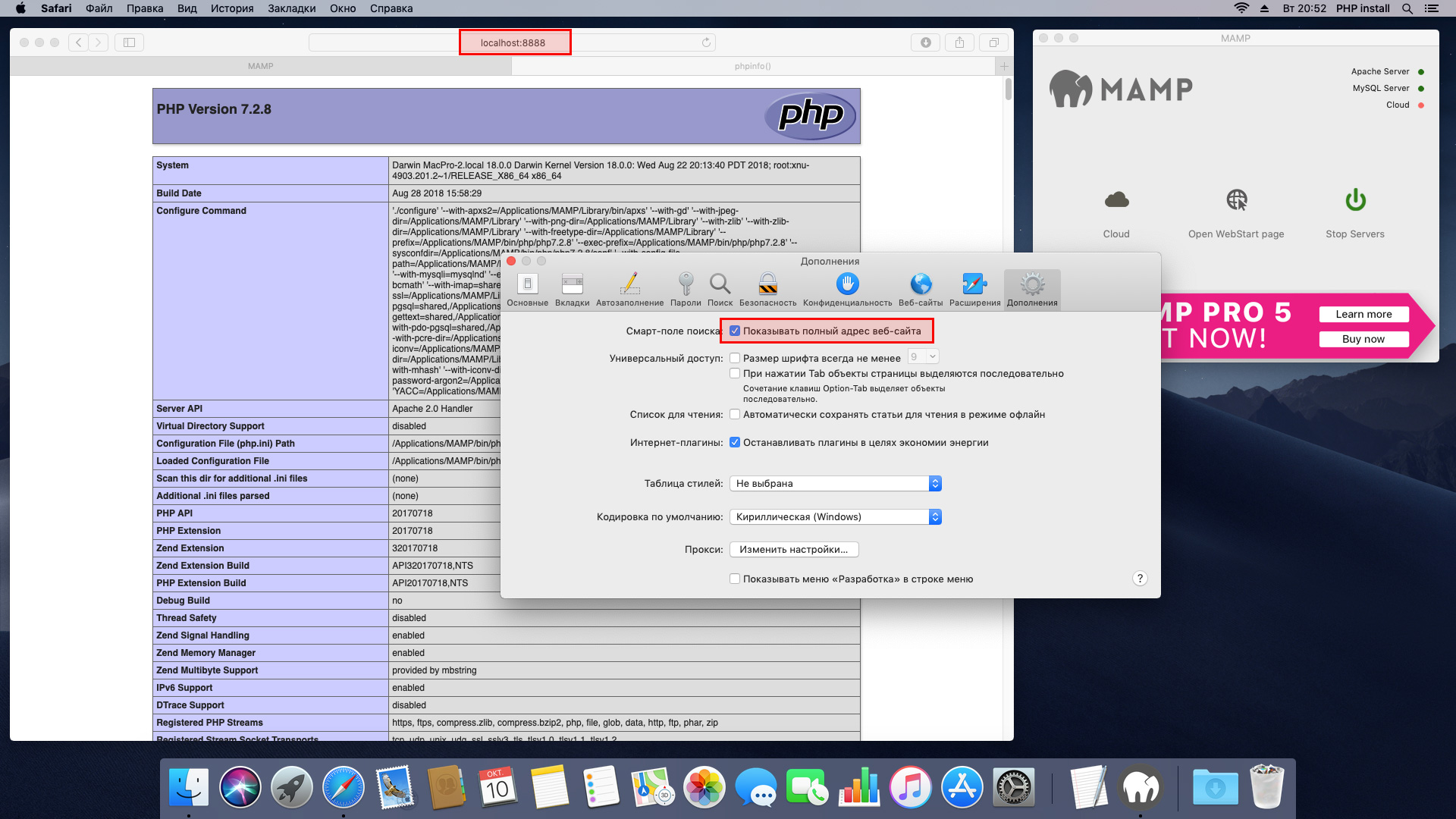Reload the page in Safari
The width and height of the screenshot is (1456, 819).
pyautogui.click(x=706, y=42)
